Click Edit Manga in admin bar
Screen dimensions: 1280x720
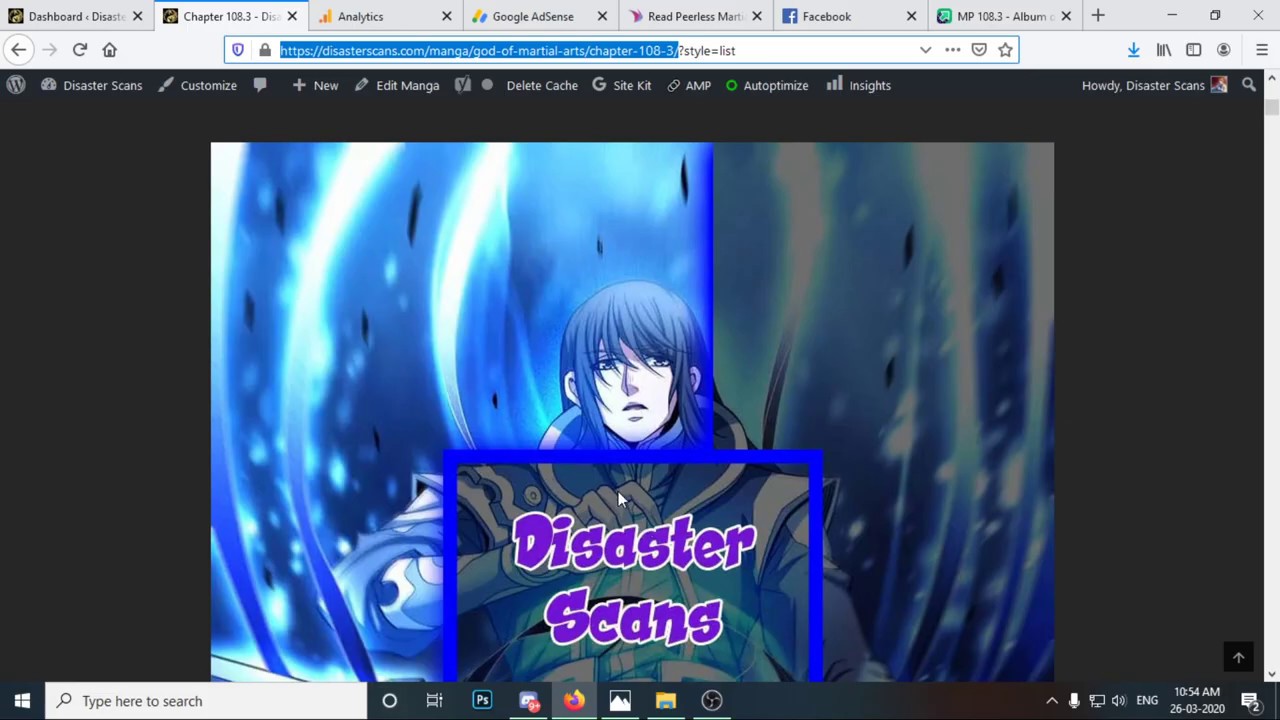396,85
